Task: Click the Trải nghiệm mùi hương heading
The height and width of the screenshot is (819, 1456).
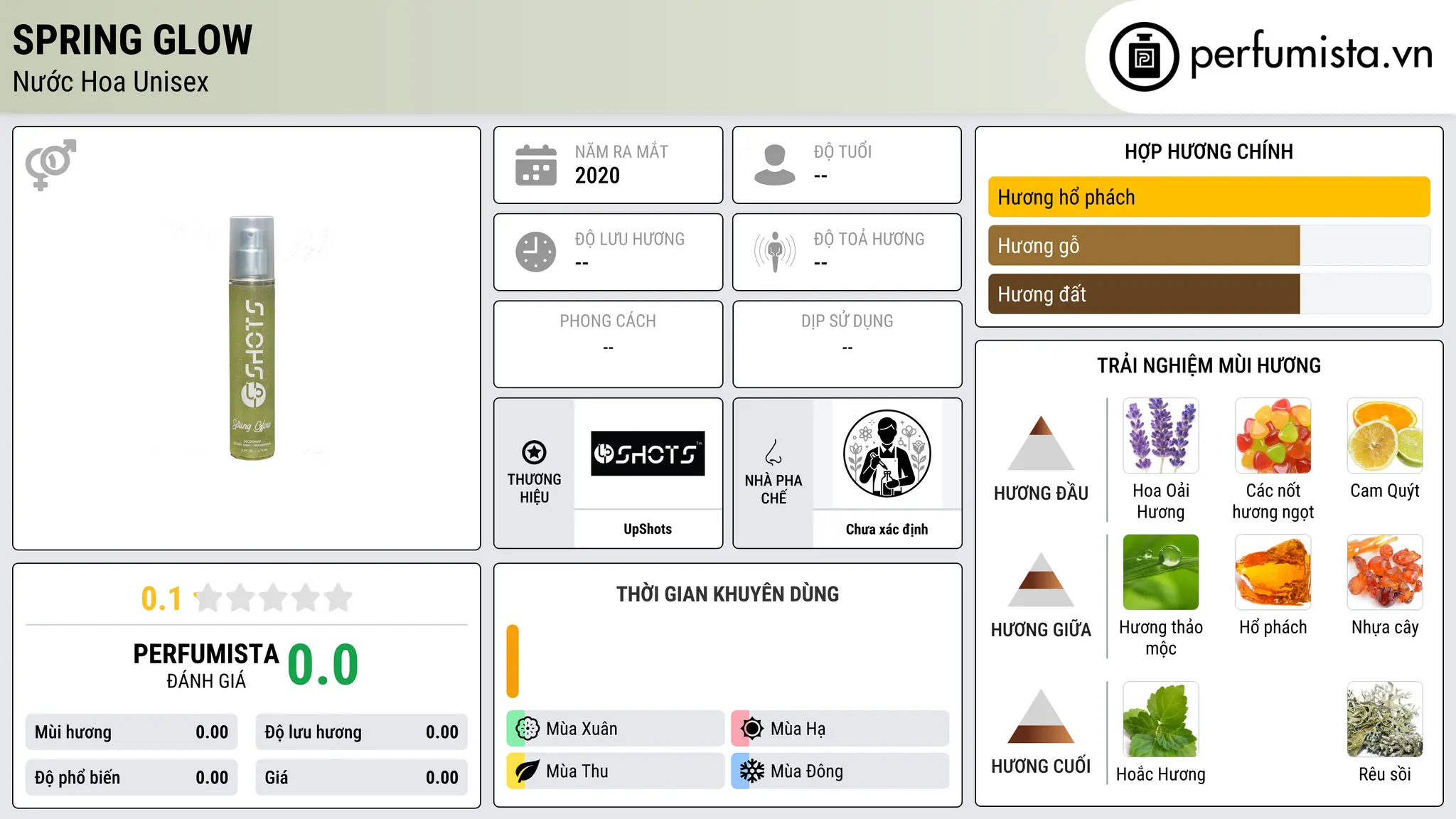Action: point(1209,365)
